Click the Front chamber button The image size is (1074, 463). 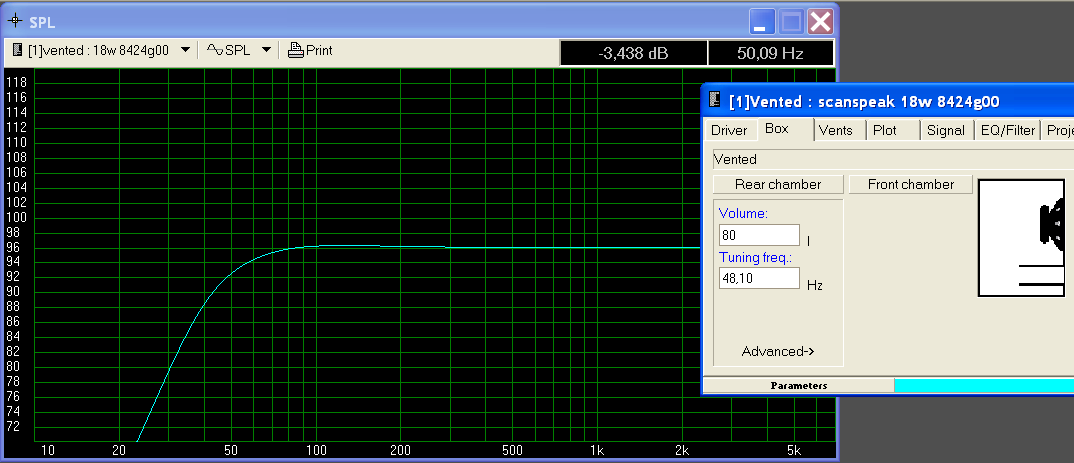tap(911, 184)
